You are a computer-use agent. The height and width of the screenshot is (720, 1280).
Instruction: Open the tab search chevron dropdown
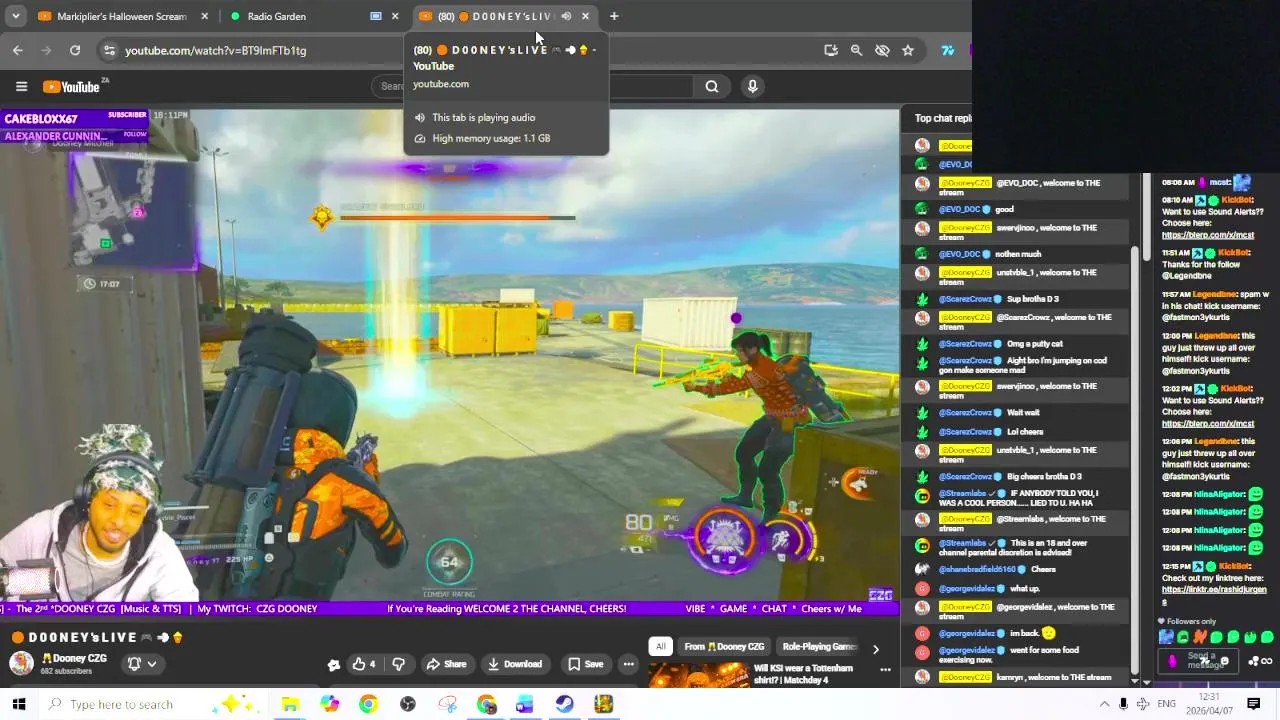click(16, 16)
